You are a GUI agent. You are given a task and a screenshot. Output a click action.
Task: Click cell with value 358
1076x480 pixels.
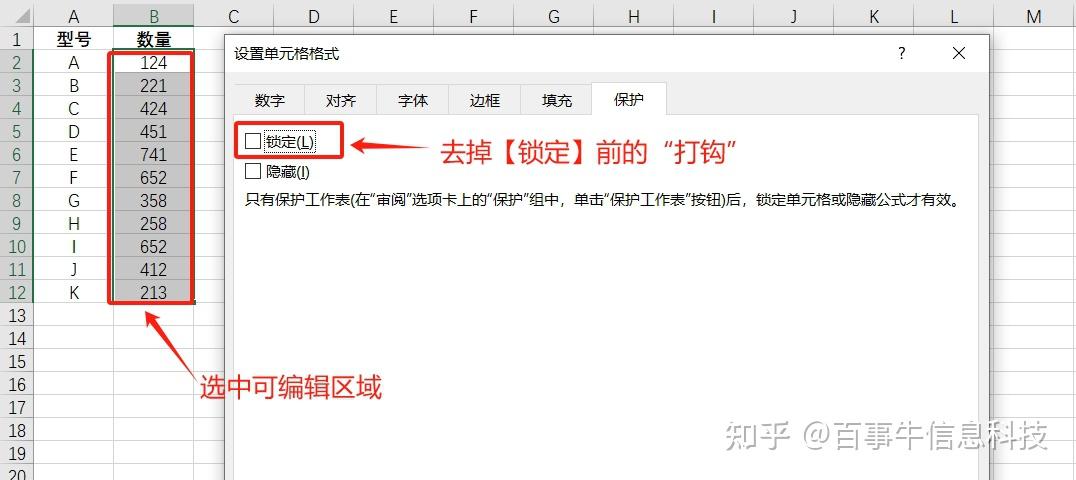point(154,201)
